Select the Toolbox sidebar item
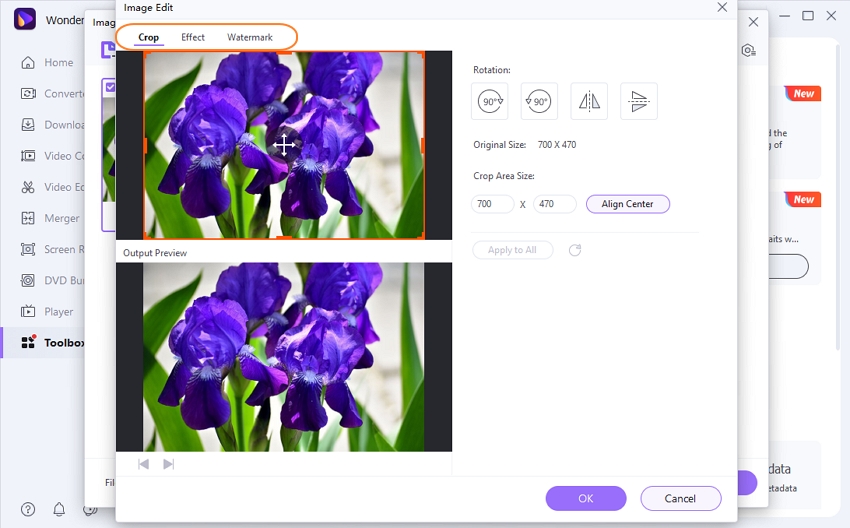This screenshot has height=528, width=850. point(43,343)
